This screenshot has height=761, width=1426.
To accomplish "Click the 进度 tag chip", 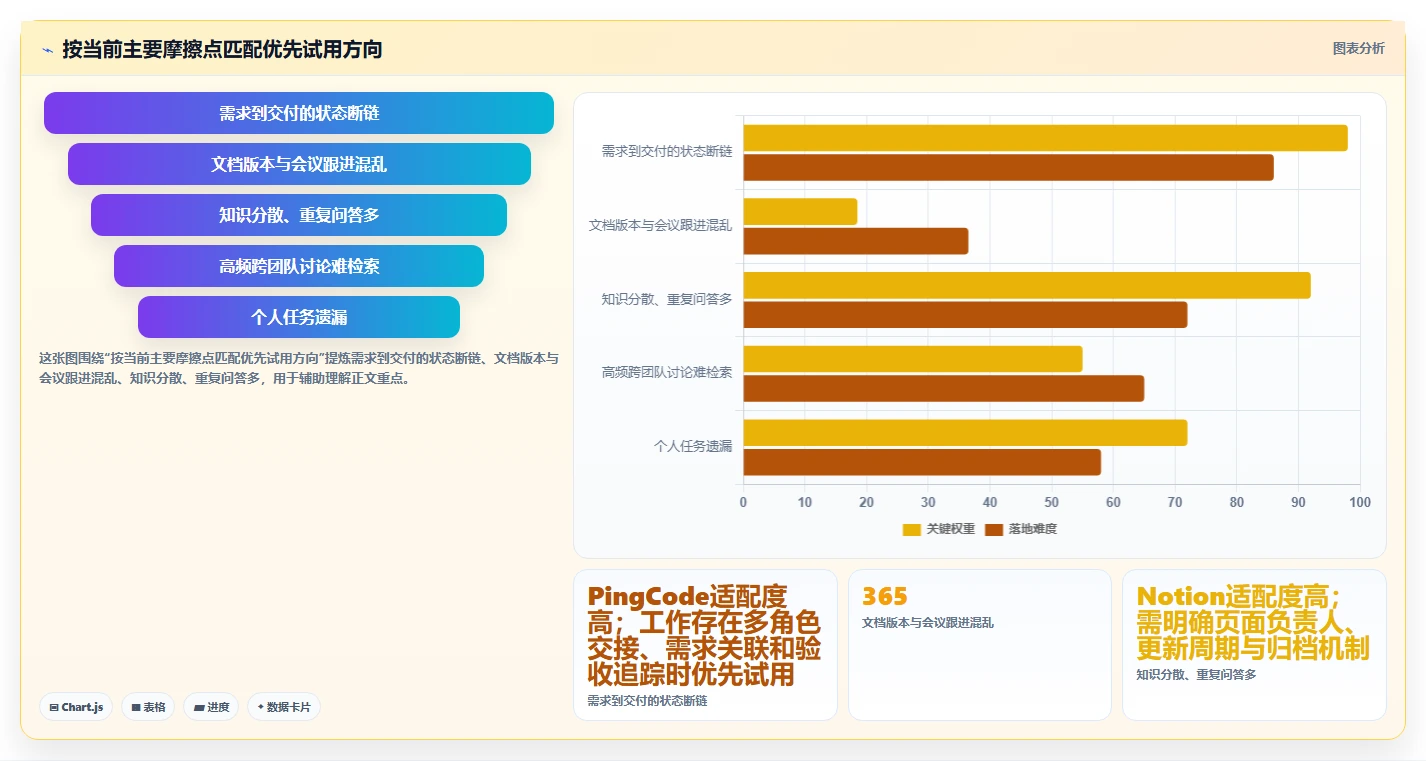I will [211, 707].
